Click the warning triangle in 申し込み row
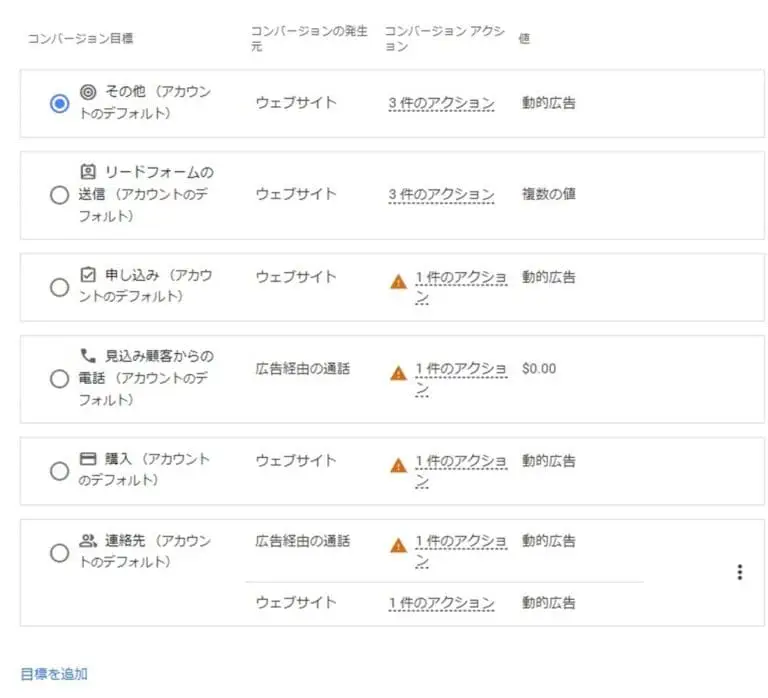 pos(399,282)
